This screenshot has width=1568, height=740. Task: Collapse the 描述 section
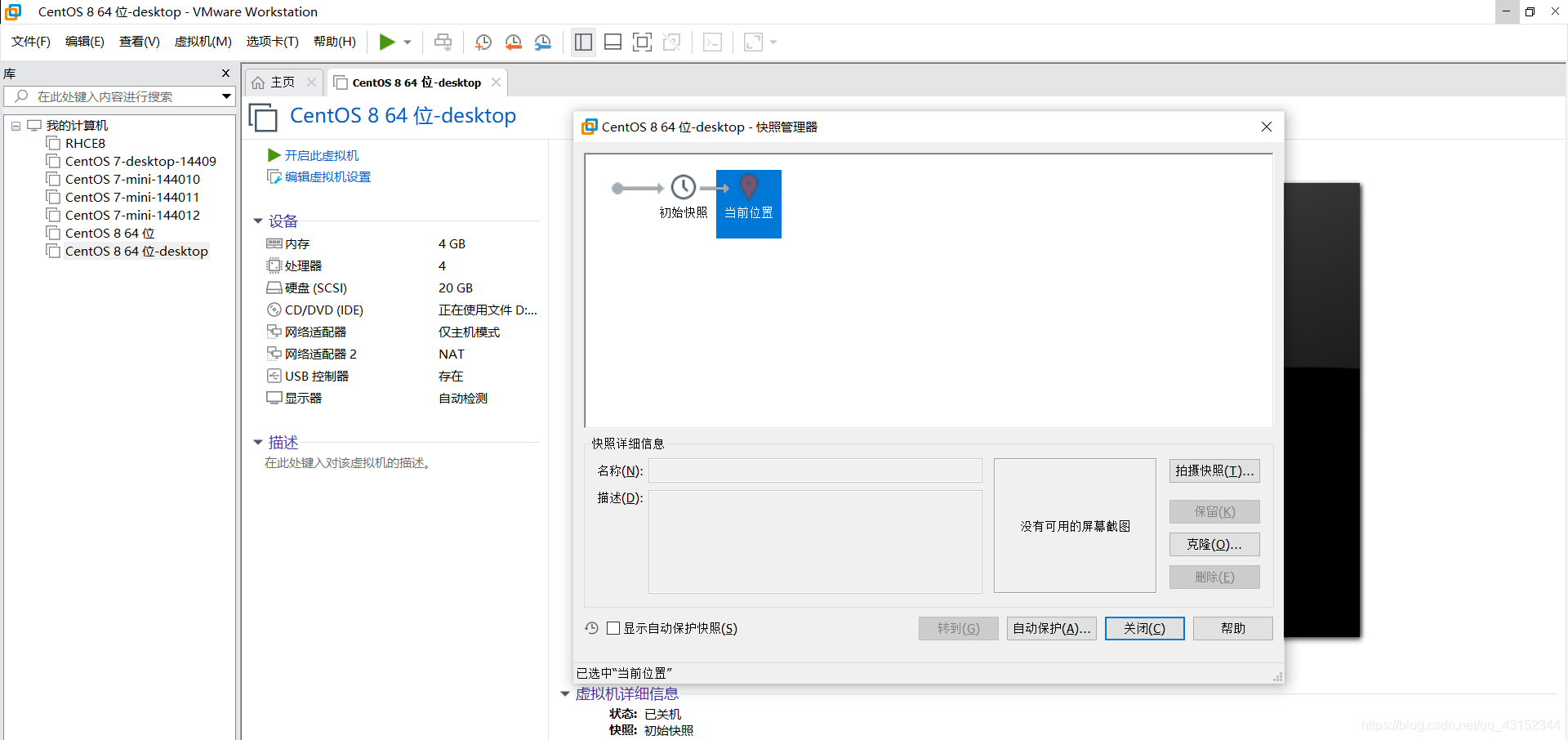pyautogui.click(x=258, y=443)
